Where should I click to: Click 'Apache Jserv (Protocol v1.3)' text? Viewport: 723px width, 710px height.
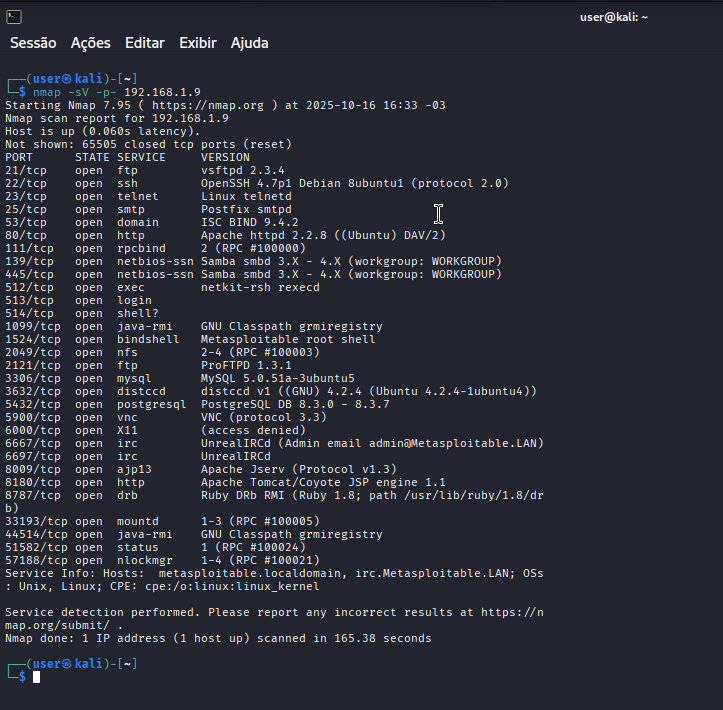[299, 469]
